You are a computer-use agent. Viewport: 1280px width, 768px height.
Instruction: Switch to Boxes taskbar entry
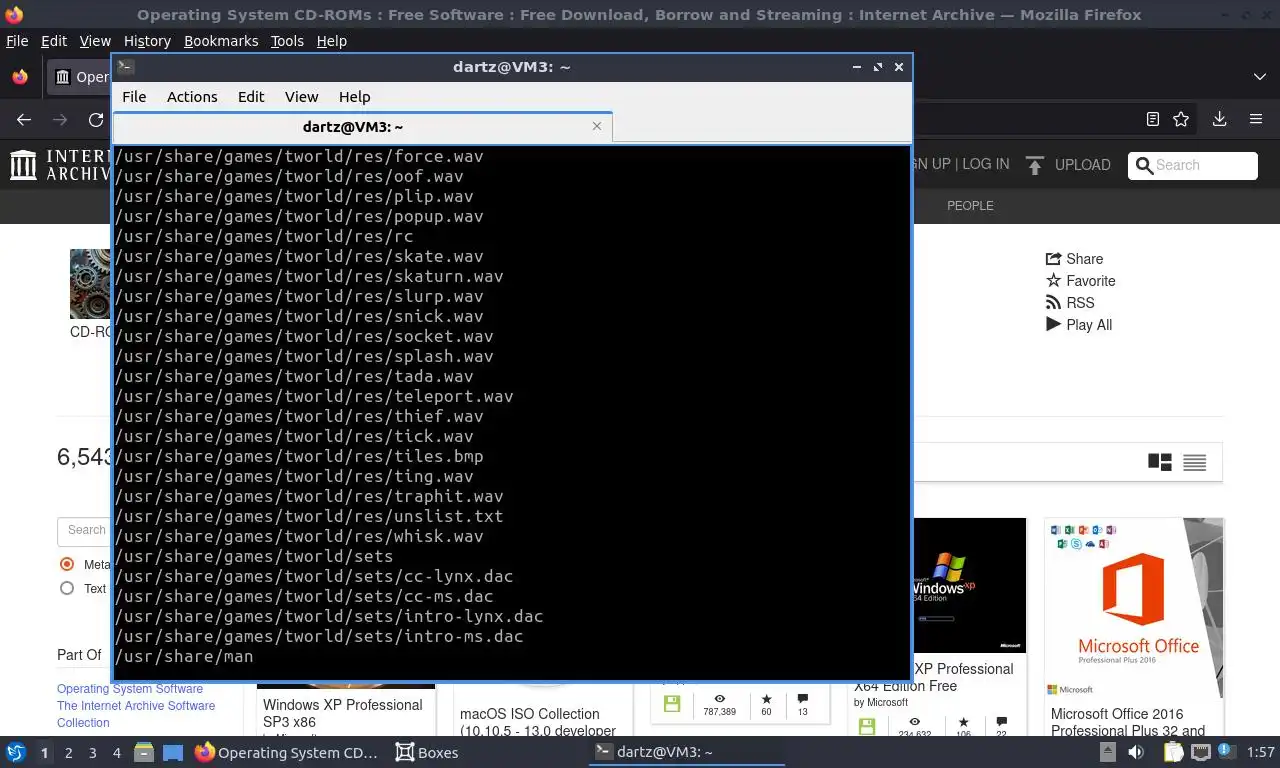click(427, 752)
